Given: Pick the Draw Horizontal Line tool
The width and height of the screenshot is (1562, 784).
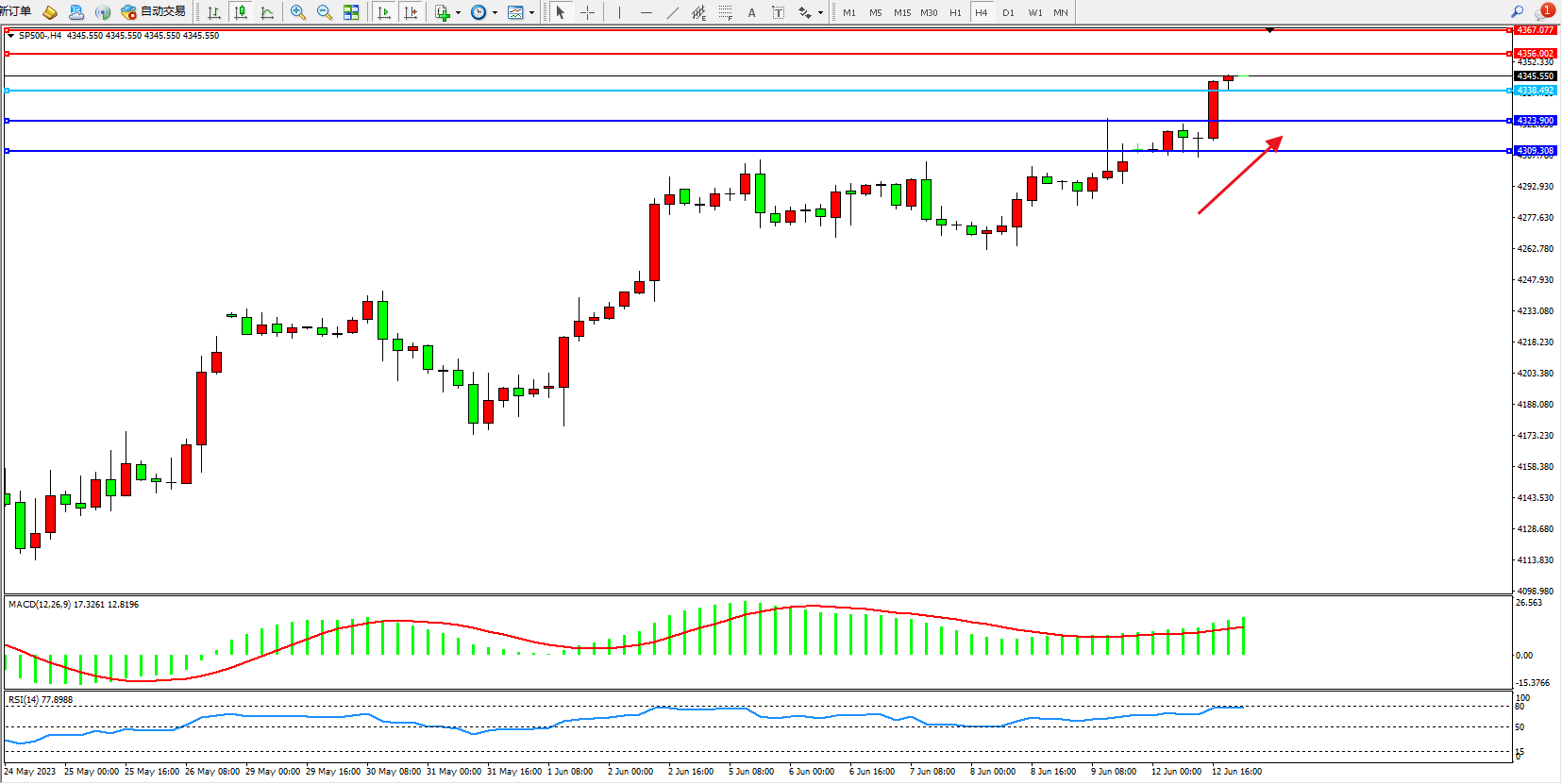Looking at the screenshot, I should click(x=646, y=12).
